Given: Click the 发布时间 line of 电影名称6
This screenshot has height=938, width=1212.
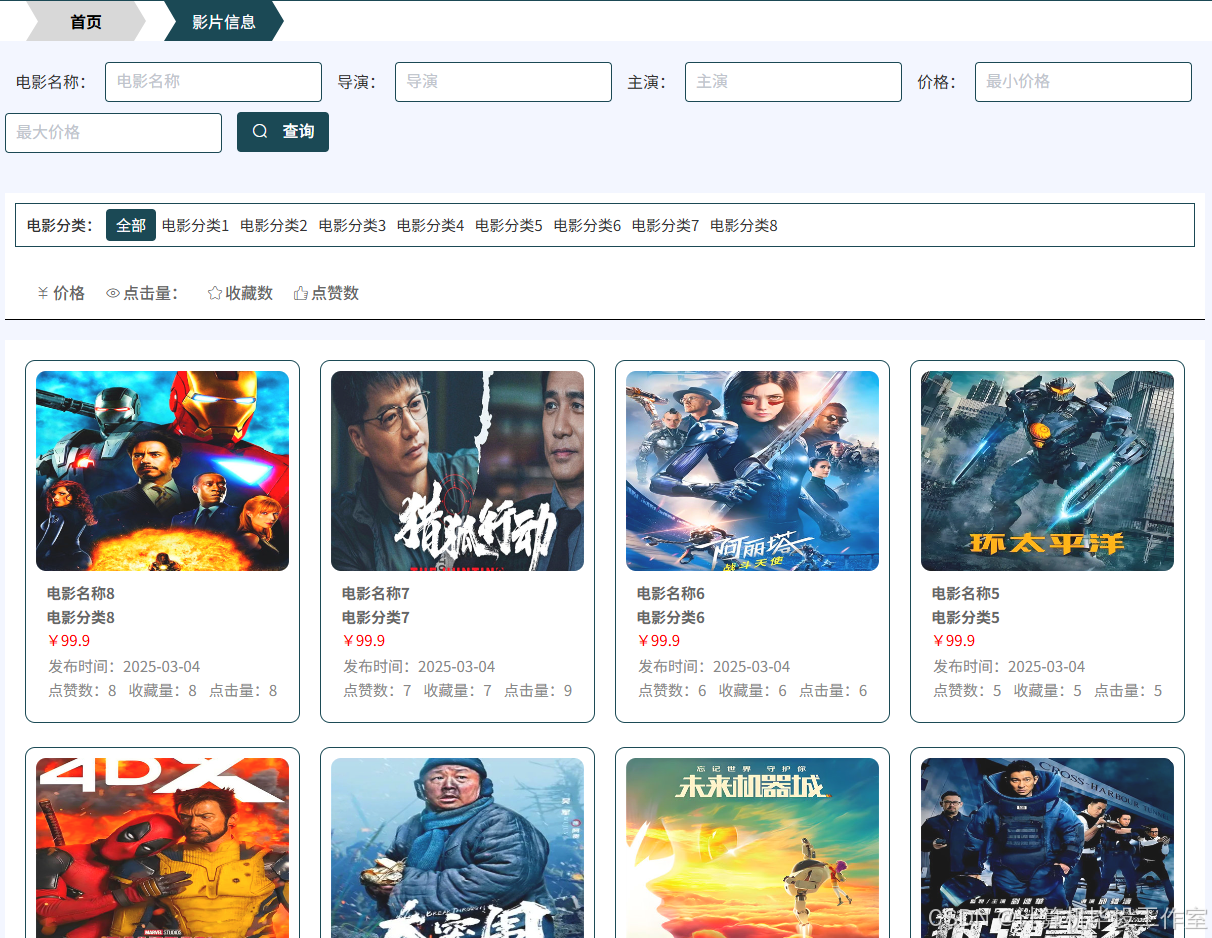Looking at the screenshot, I should (714, 667).
